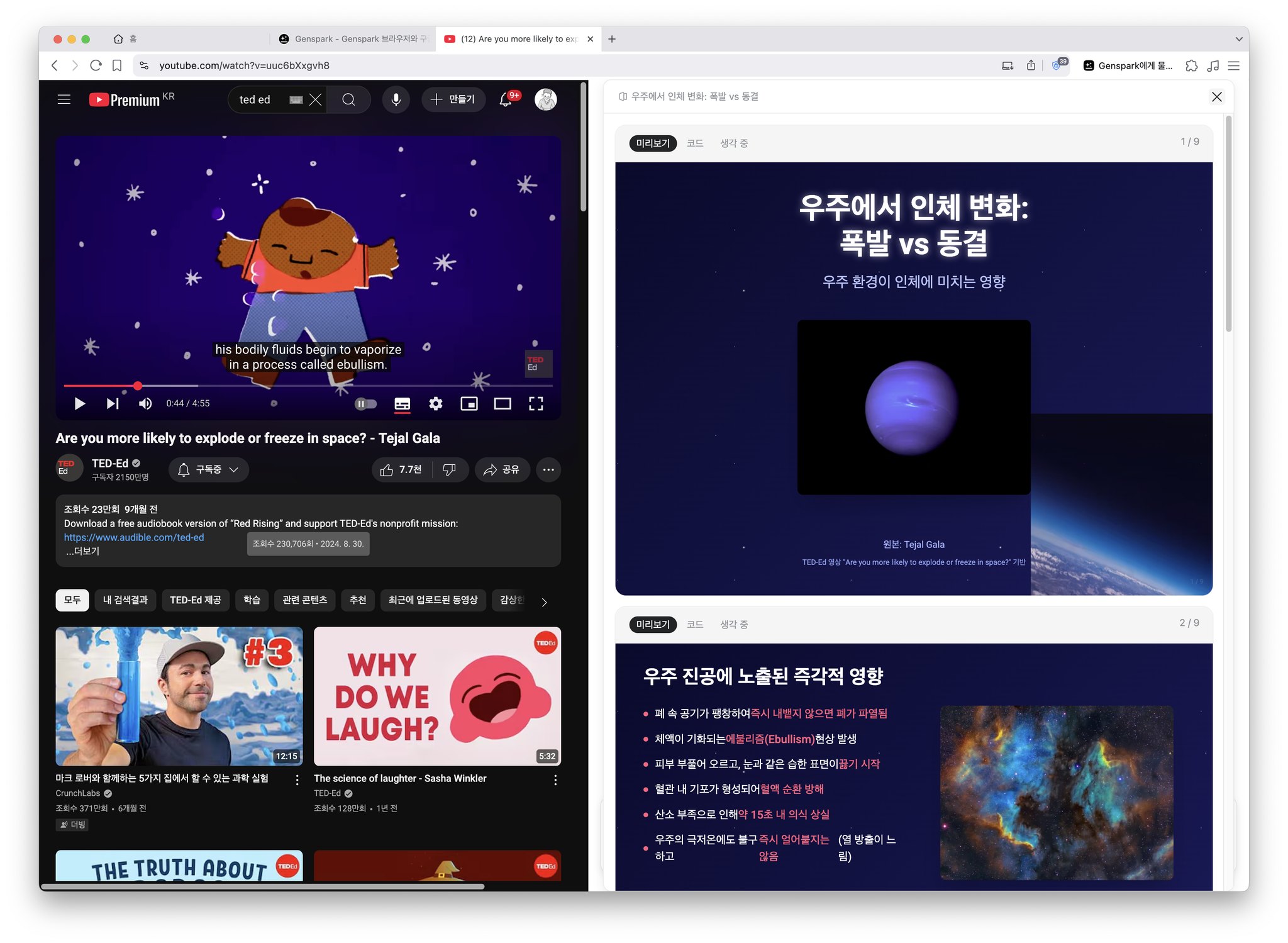The image size is (1288, 943).
Task: Open browser extensions puzzle icon
Action: pos(1191,65)
